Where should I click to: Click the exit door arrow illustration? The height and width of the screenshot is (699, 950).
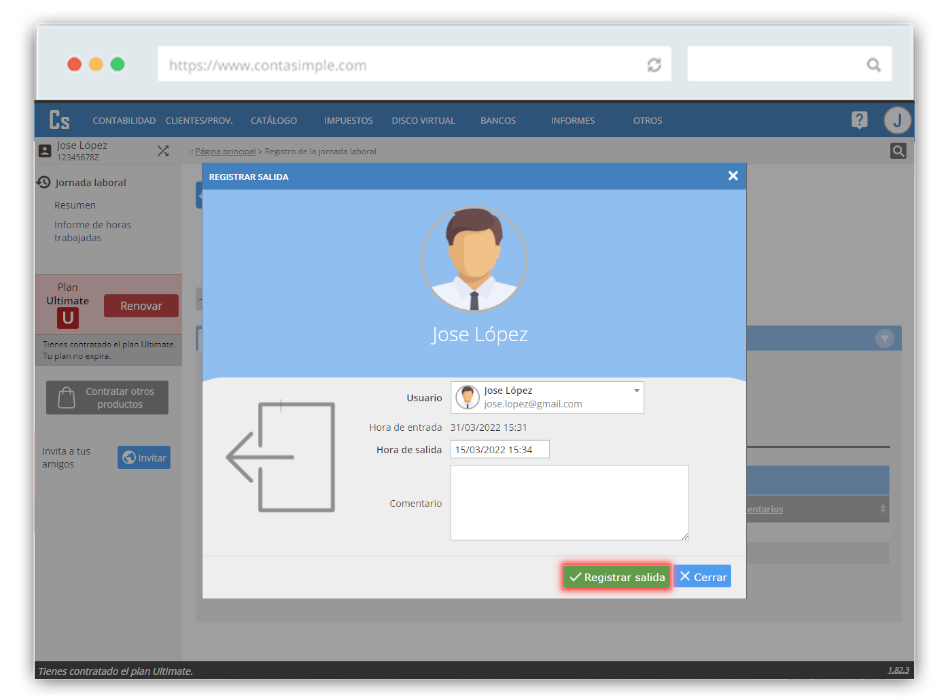[281, 457]
